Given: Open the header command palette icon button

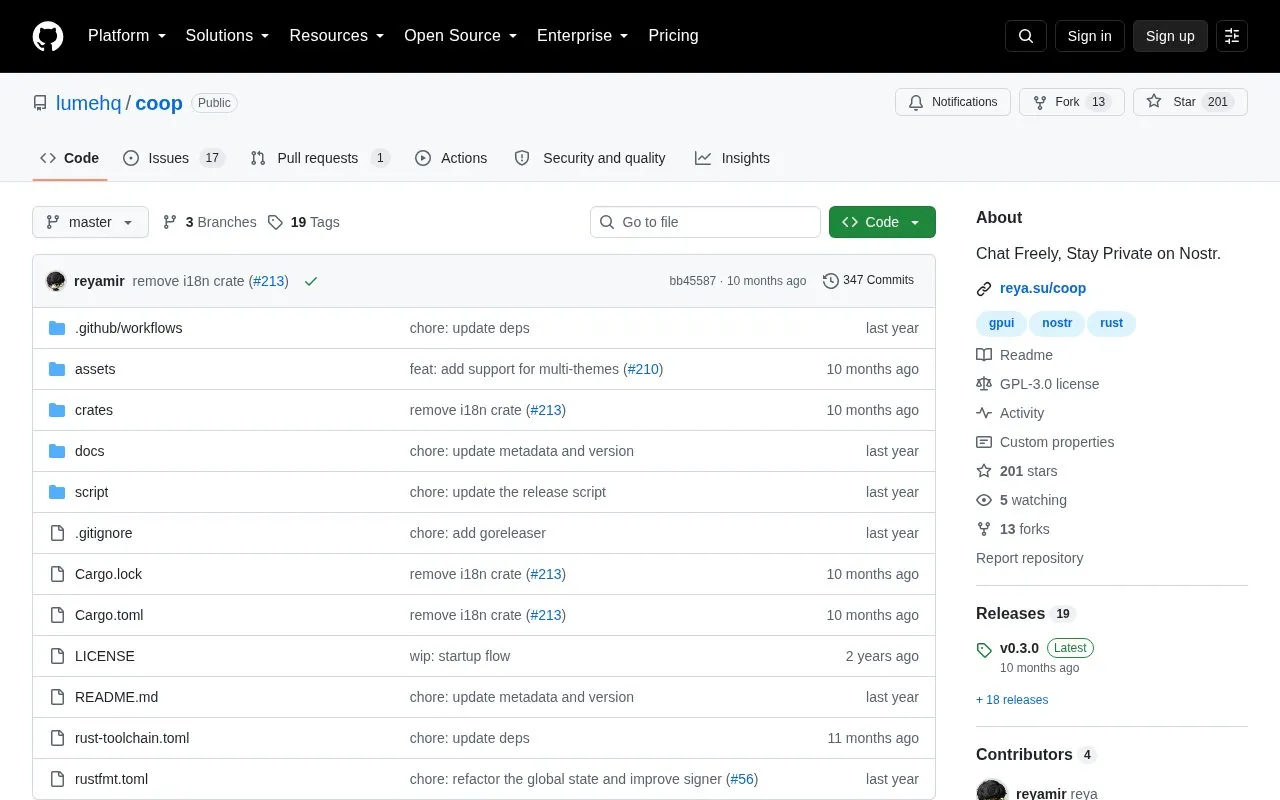Looking at the screenshot, I should tap(1232, 36).
